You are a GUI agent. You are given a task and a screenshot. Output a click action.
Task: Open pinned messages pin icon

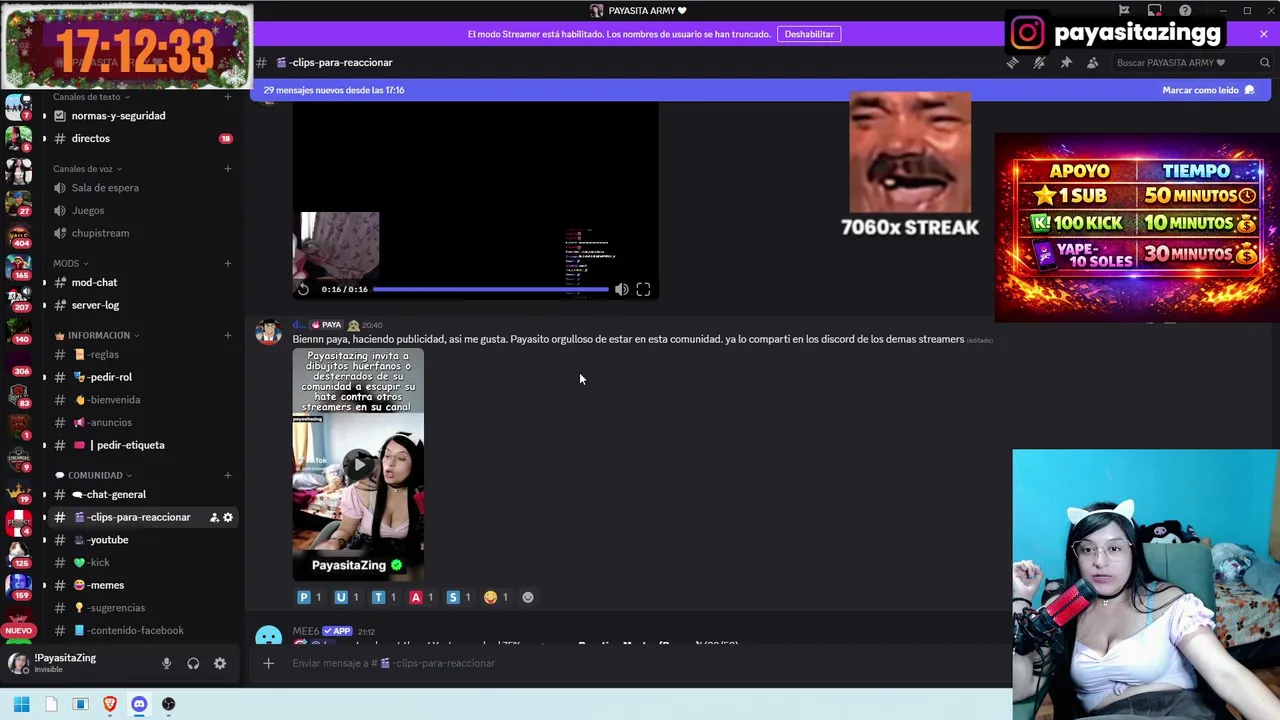tap(1066, 62)
